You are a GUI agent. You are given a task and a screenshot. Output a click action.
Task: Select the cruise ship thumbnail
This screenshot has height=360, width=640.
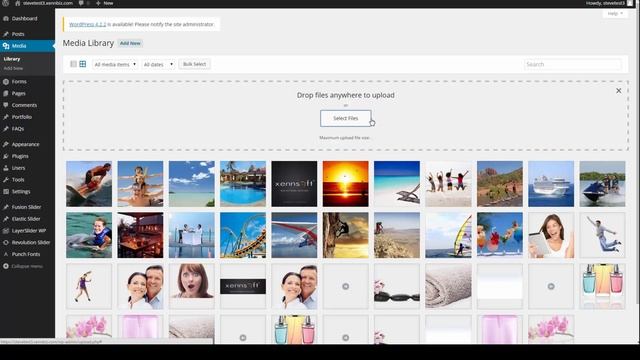click(551, 184)
